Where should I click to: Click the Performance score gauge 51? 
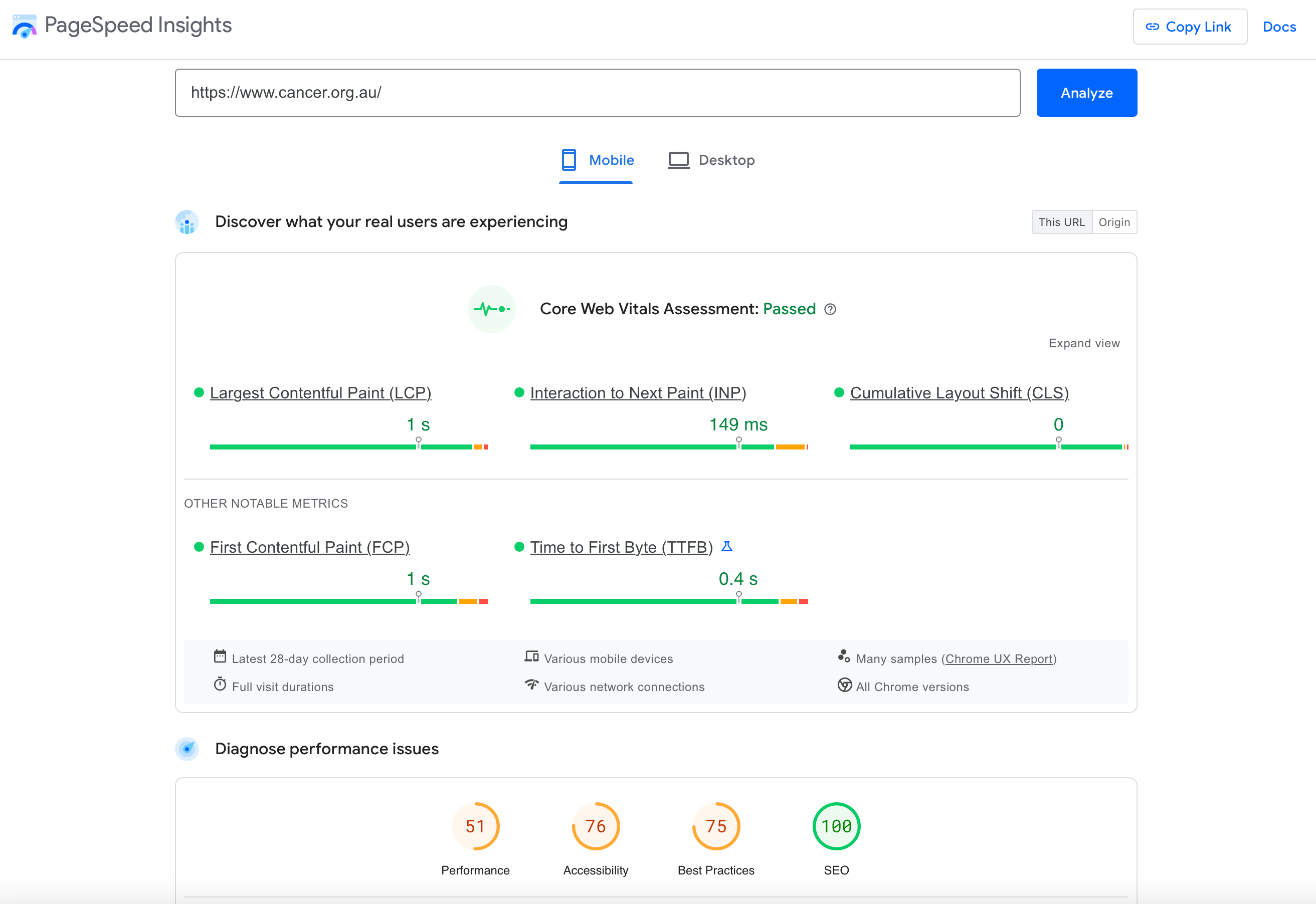coord(475,826)
